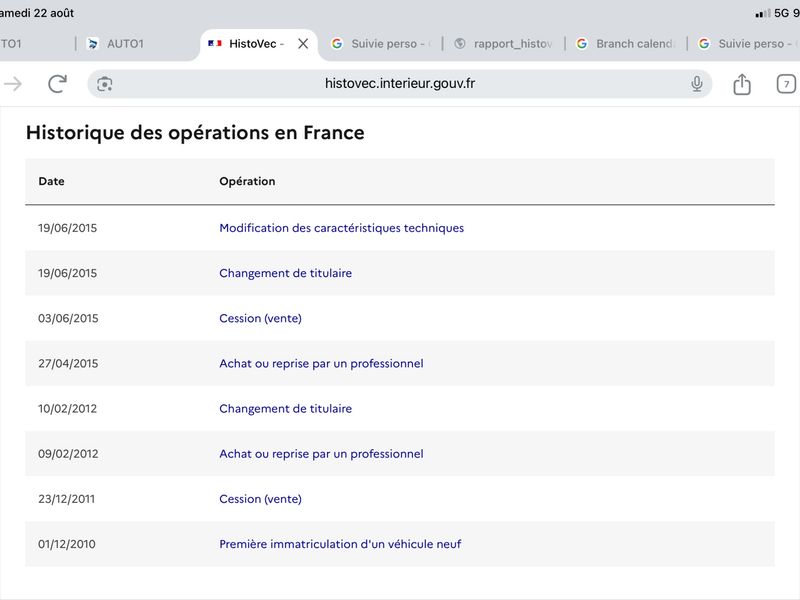Close the HistoVec tab

[x=303, y=44]
